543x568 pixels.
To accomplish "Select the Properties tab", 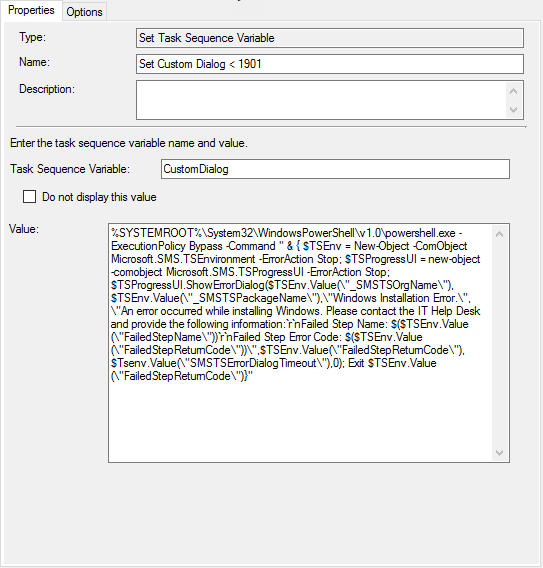I will point(31,10).
